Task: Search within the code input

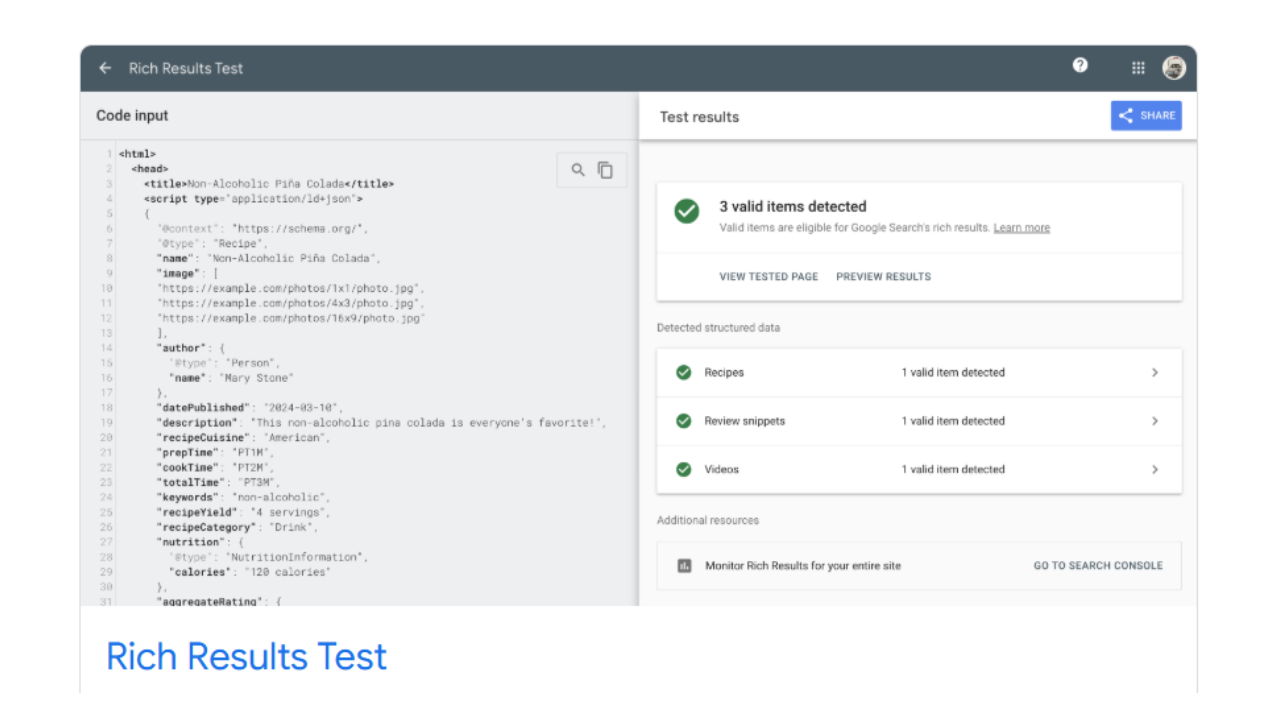Action: 578,170
